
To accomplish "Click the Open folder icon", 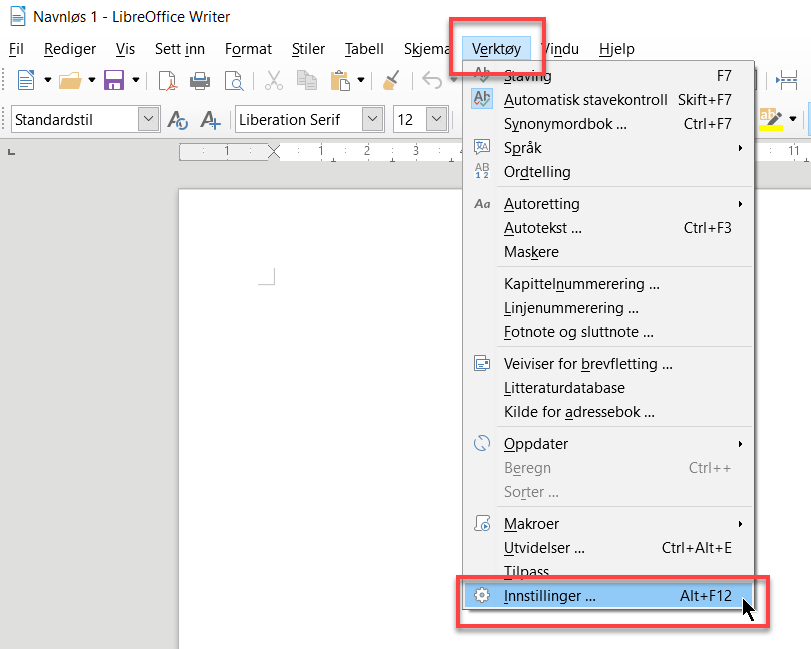I will tap(69, 80).
